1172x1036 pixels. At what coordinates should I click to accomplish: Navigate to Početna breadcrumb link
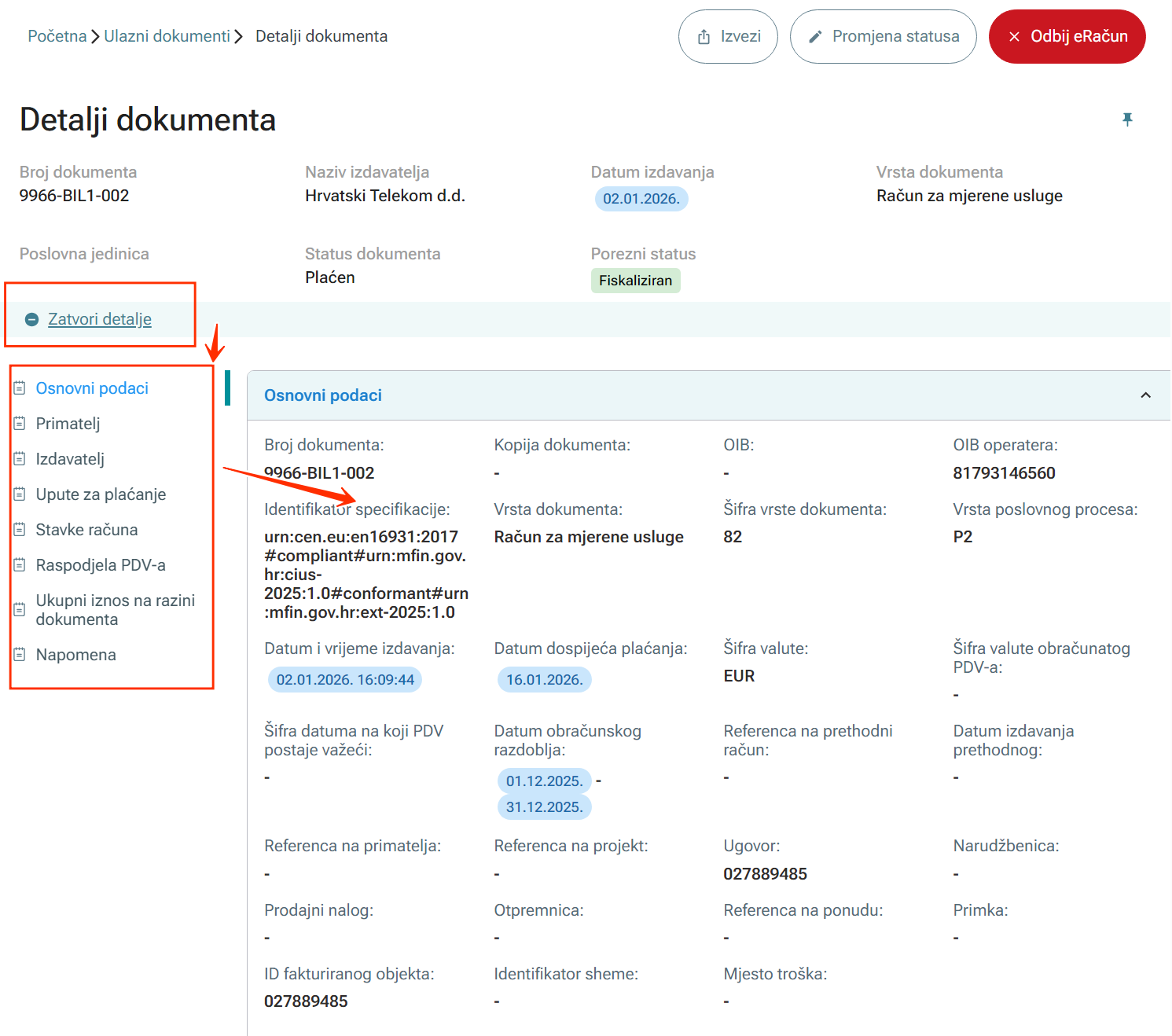coord(57,36)
